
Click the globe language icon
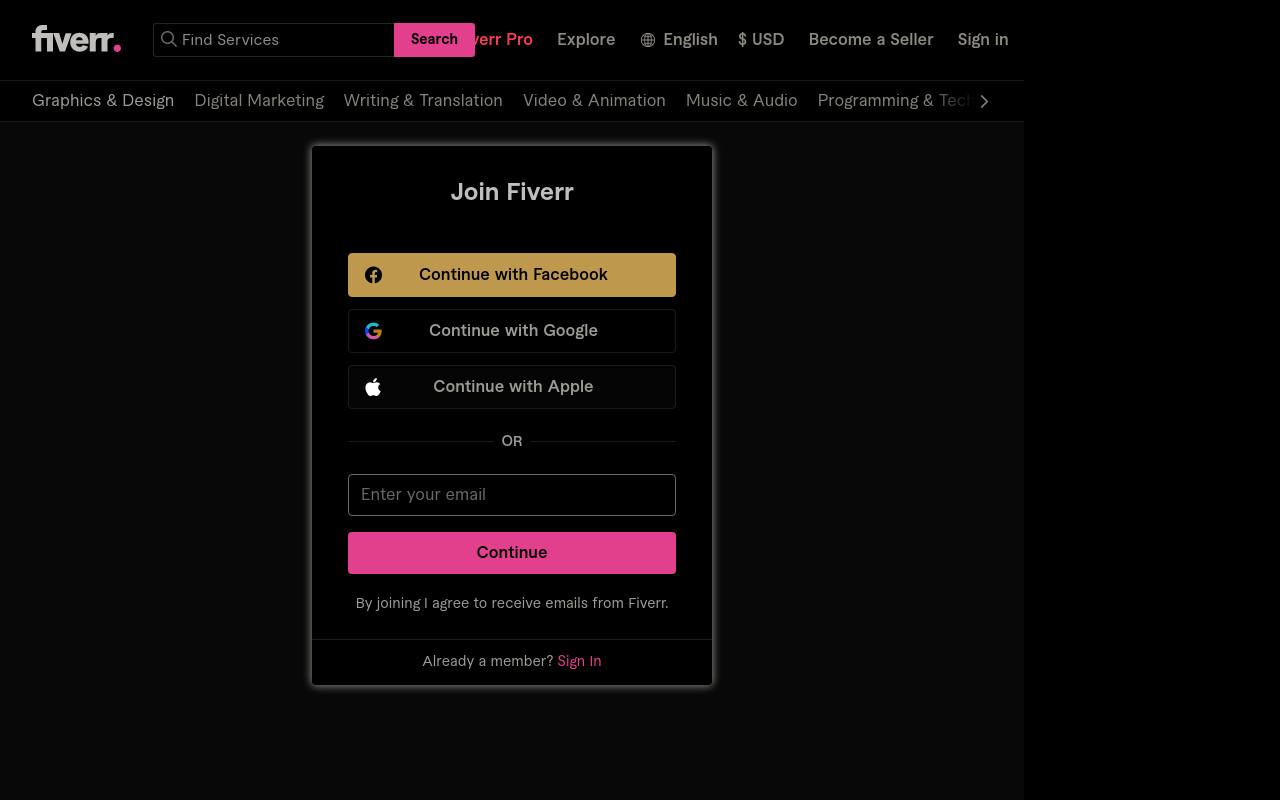(x=648, y=40)
